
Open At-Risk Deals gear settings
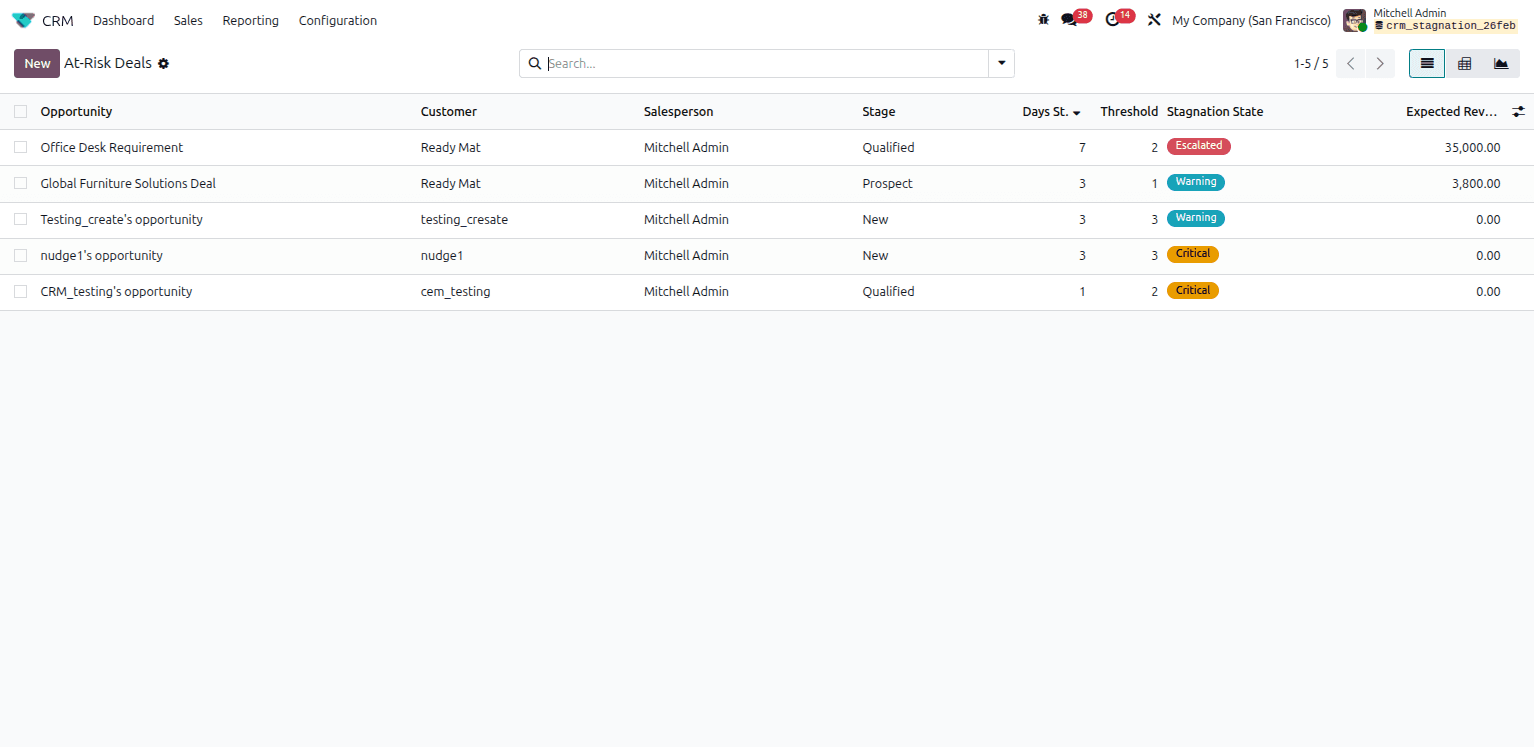pos(164,63)
